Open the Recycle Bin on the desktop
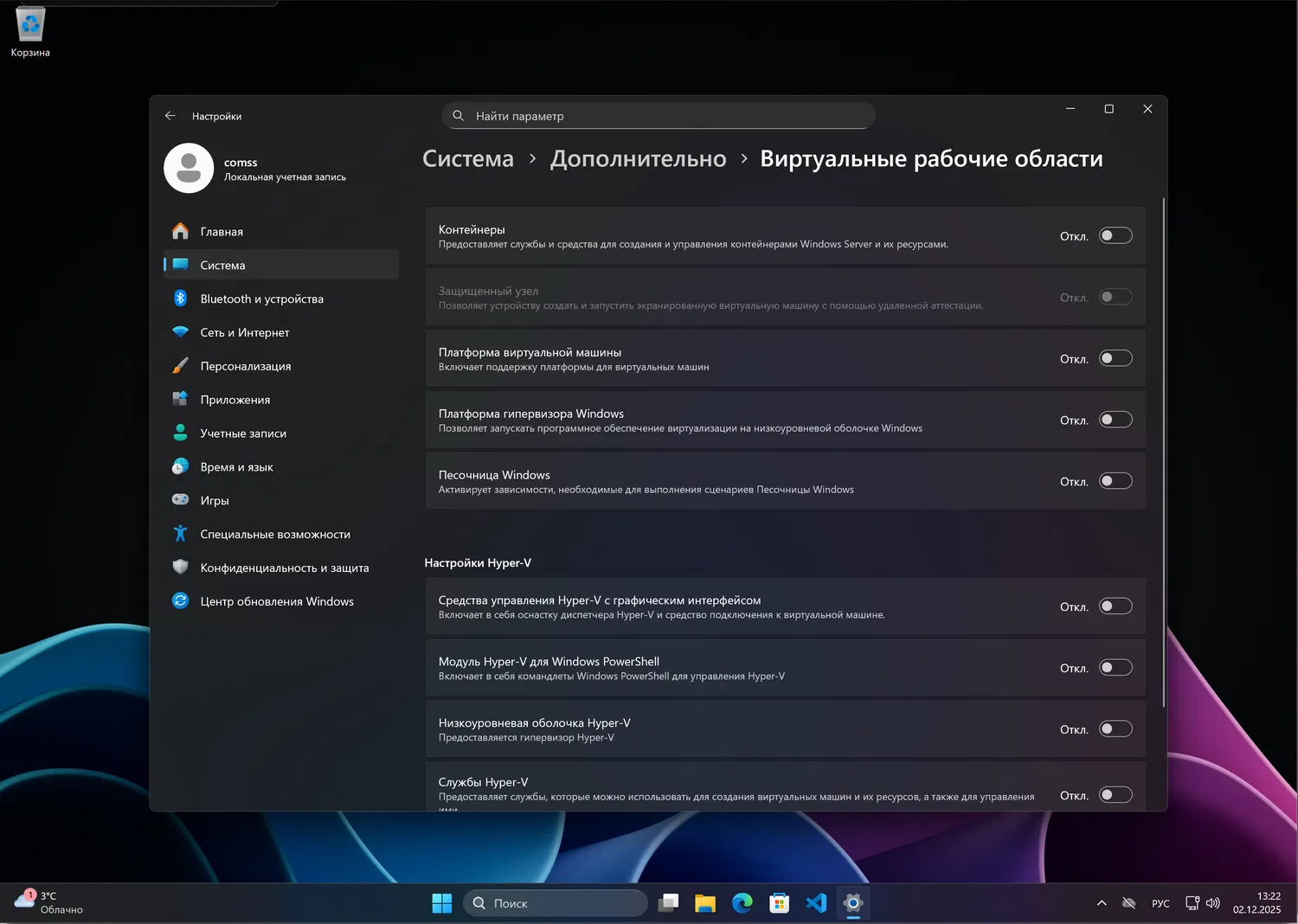Image resolution: width=1298 pixels, height=924 pixels. (30, 31)
